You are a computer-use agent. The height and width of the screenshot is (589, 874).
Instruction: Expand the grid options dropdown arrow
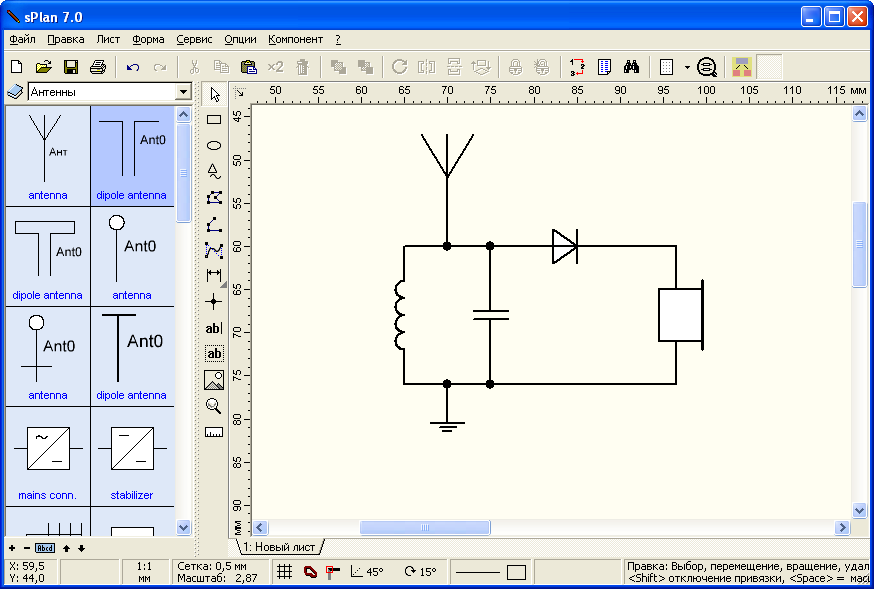tap(687, 67)
